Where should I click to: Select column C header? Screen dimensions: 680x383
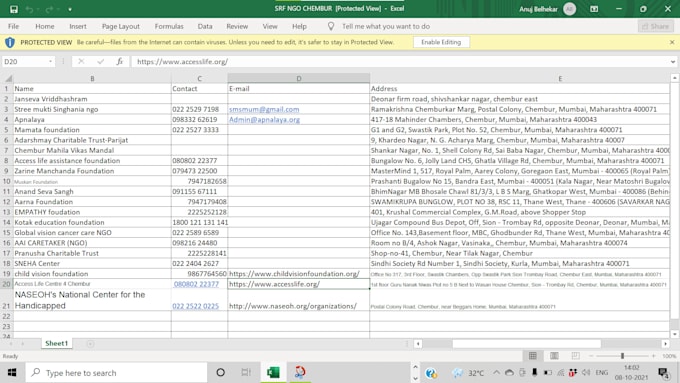tap(199, 79)
